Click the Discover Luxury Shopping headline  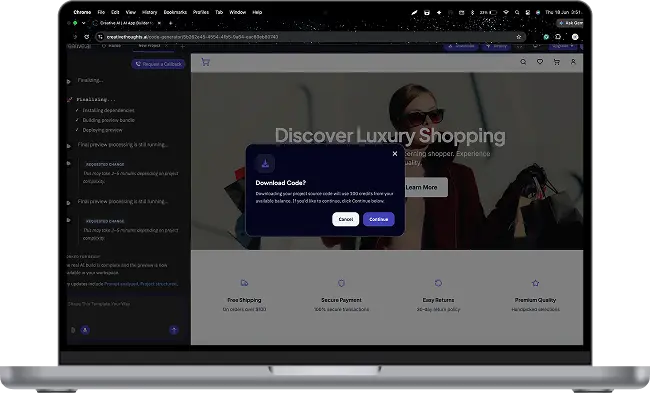point(390,136)
